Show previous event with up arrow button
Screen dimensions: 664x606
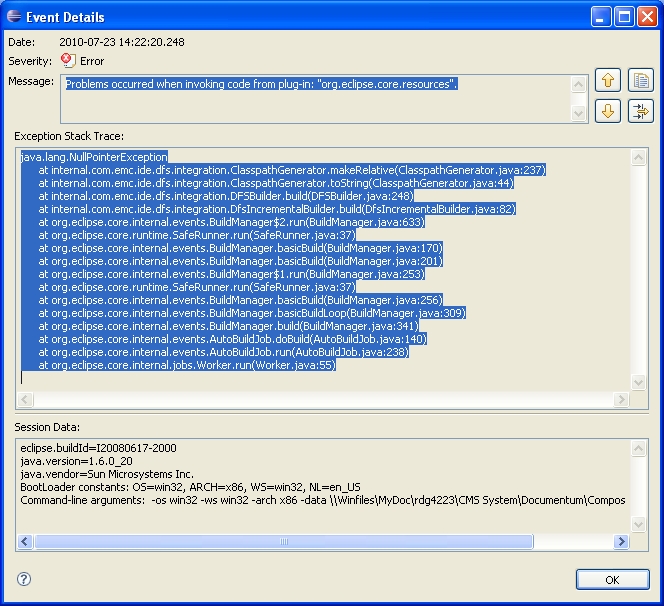click(x=608, y=80)
